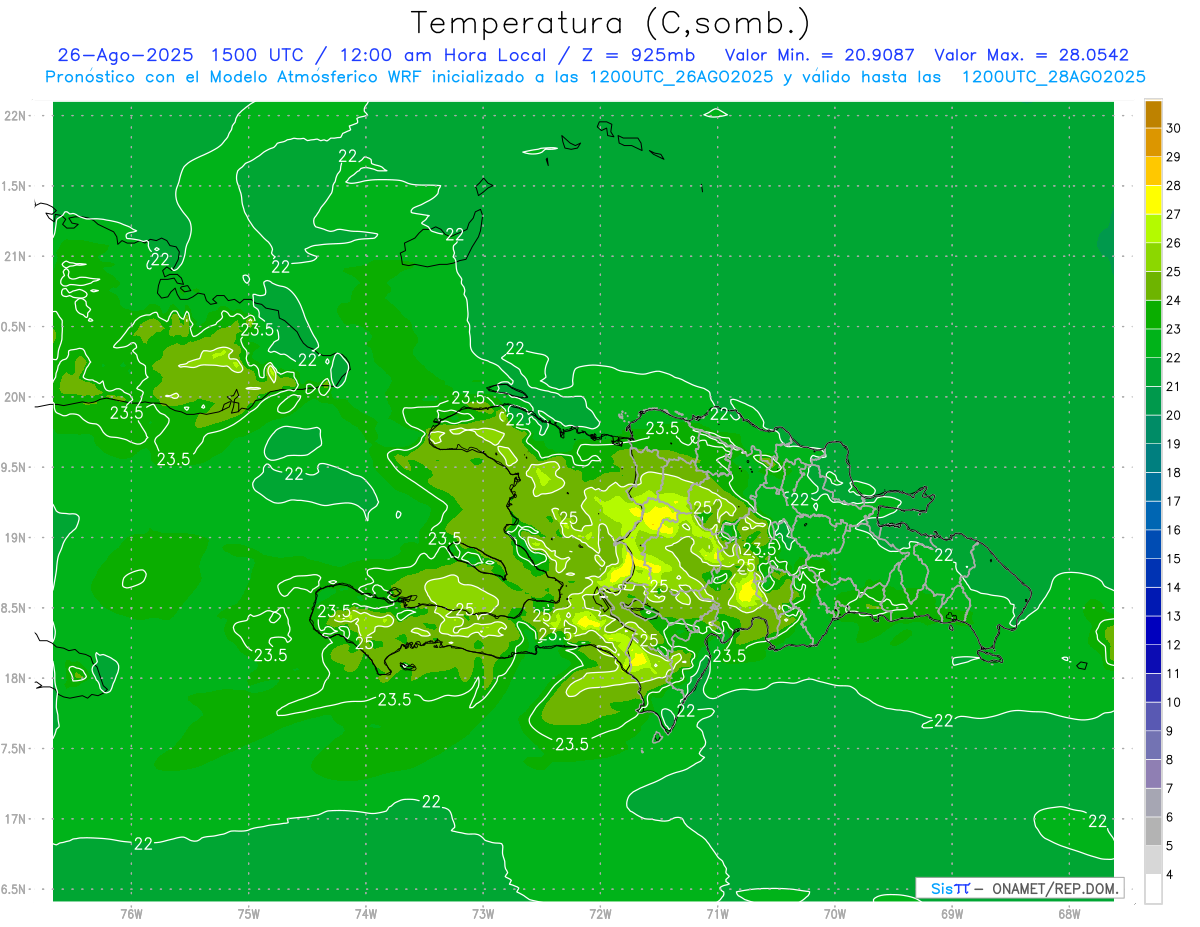Click the colorbar label '28'
This screenshot has width=1200, height=927.
pos(1174,186)
